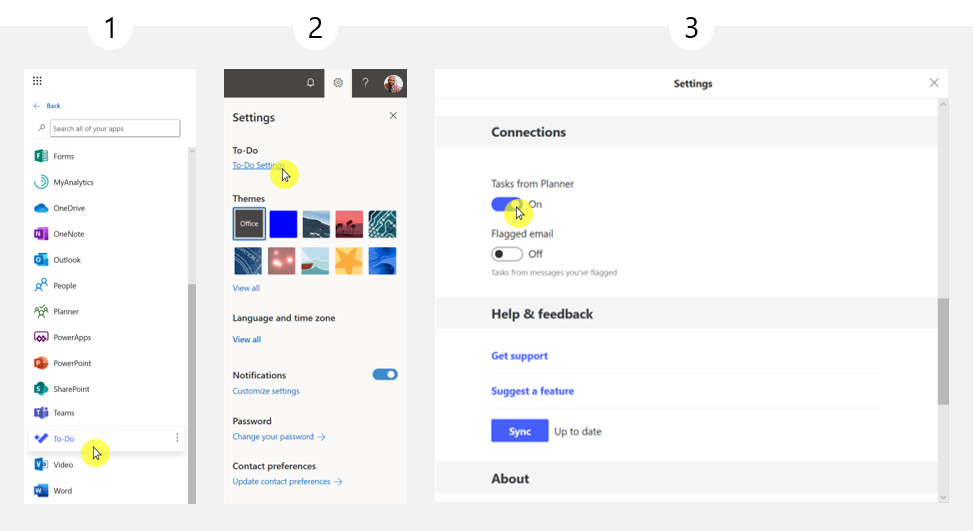This screenshot has width=973, height=531.
Task: Launch the Outlook app icon
Action: (x=41, y=259)
